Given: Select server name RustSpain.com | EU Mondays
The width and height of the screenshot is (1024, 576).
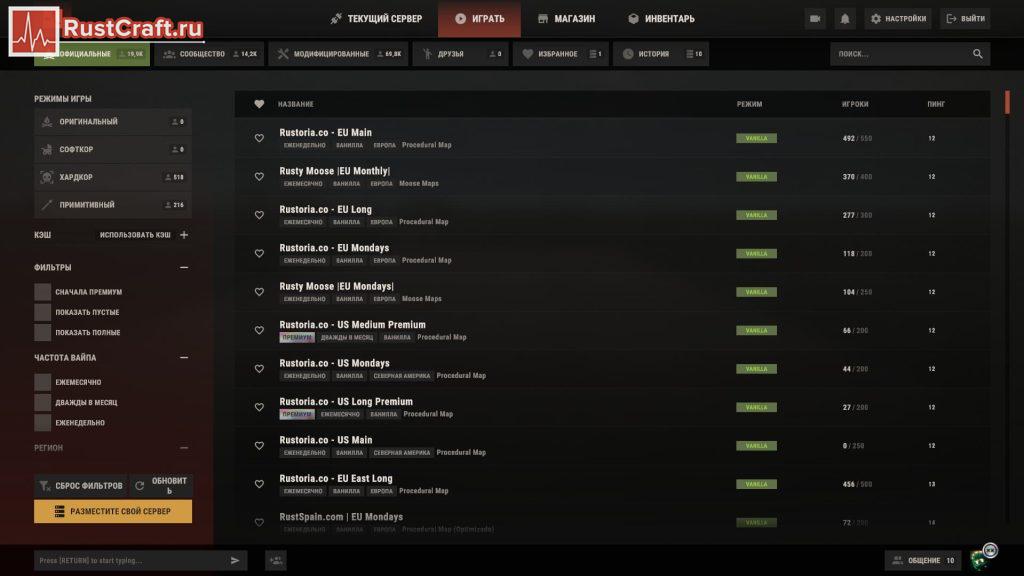Looking at the screenshot, I should [x=342, y=517].
